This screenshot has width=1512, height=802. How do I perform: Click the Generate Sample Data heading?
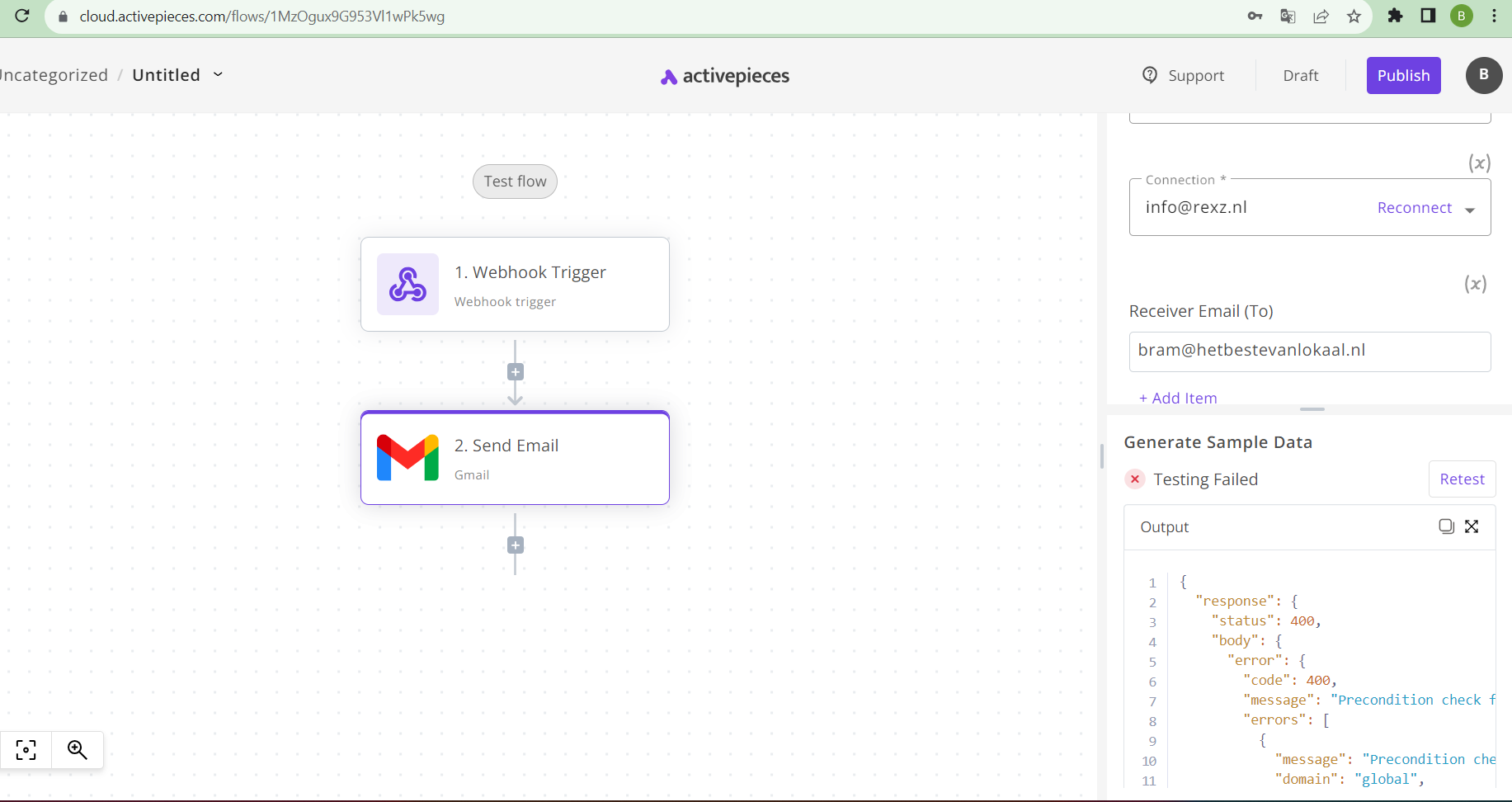(1218, 442)
